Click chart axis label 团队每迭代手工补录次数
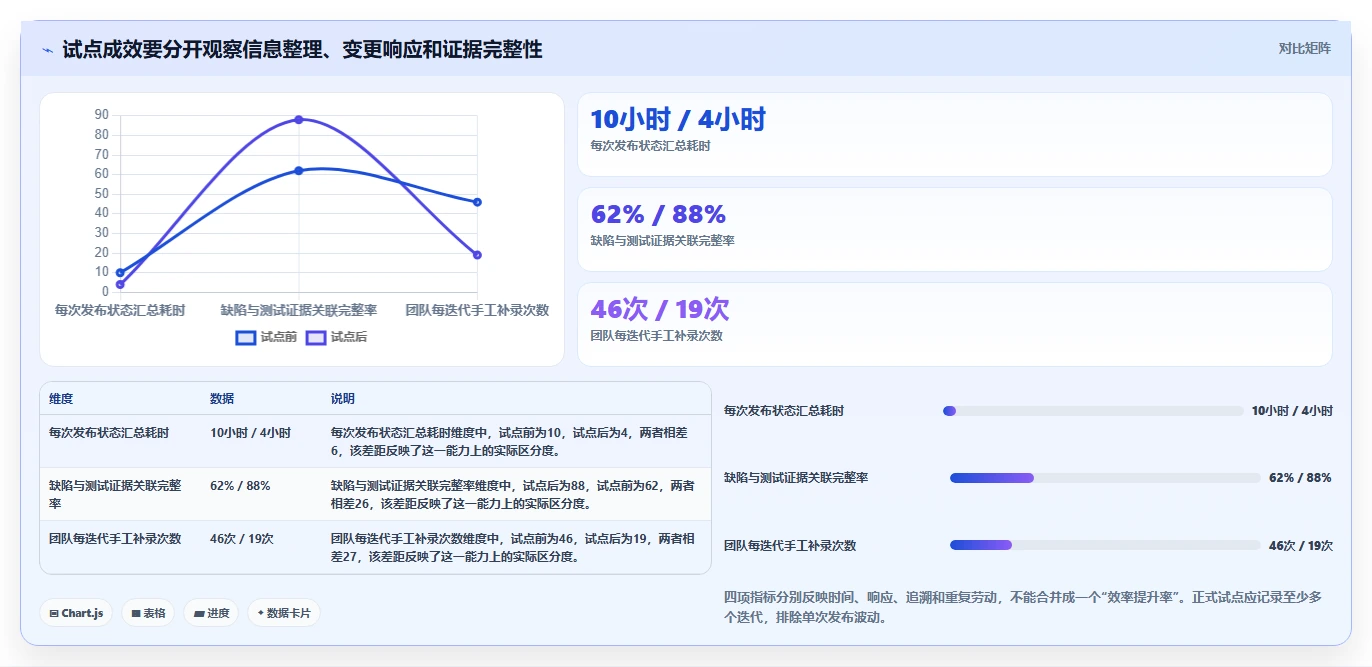 click(477, 310)
